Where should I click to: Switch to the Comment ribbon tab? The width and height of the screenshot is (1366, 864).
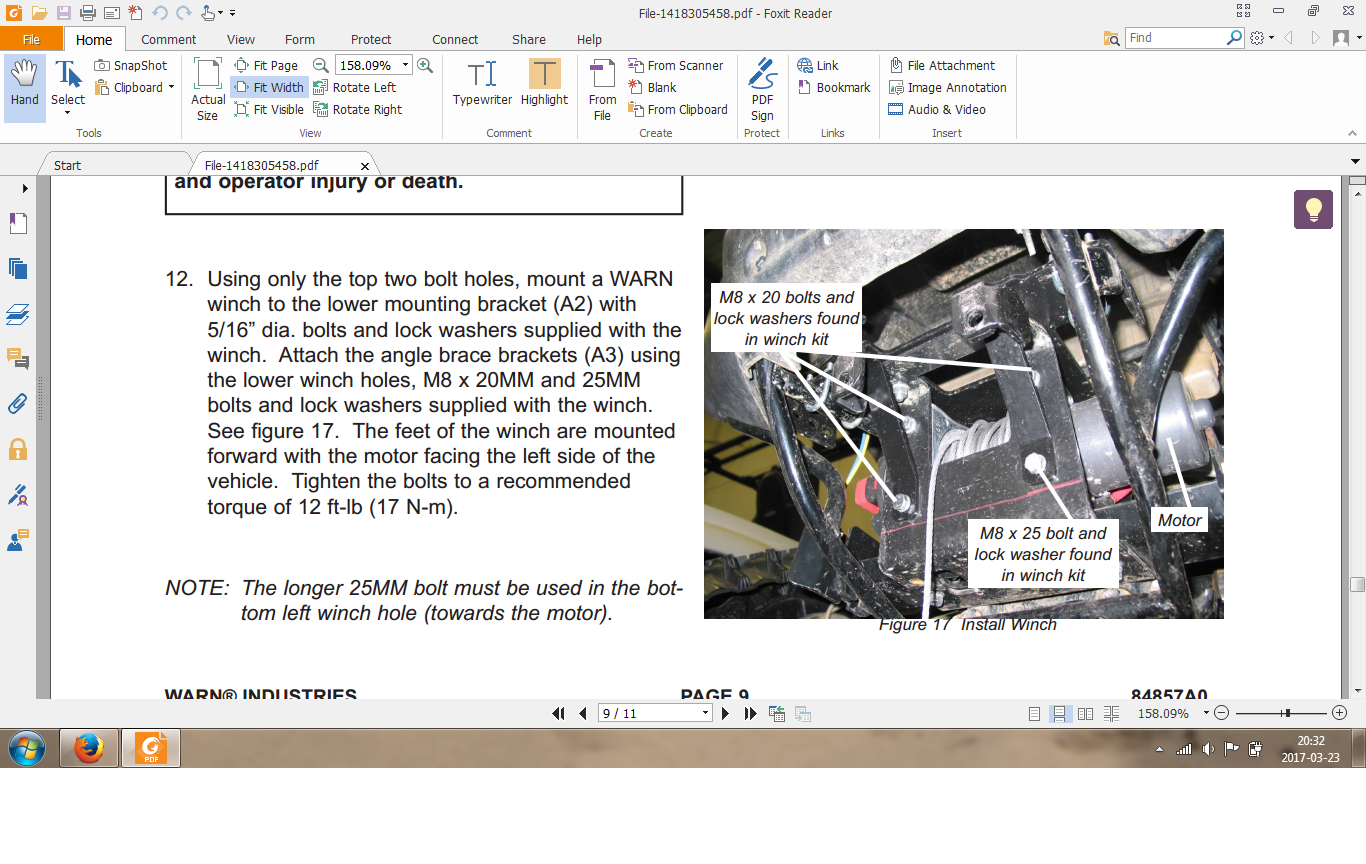[x=168, y=39]
